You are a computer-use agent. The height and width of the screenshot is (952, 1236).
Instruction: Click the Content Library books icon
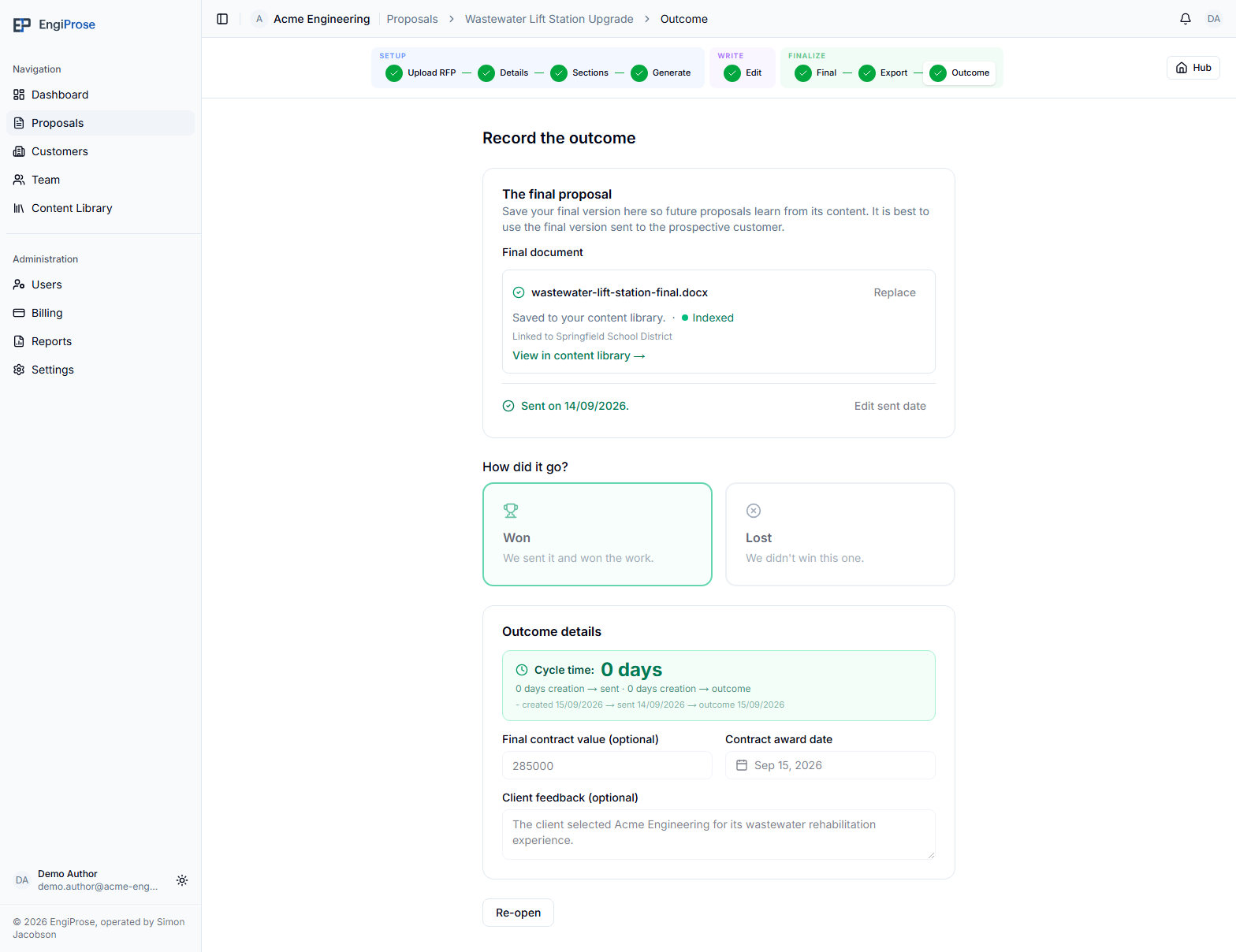click(19, 208)
